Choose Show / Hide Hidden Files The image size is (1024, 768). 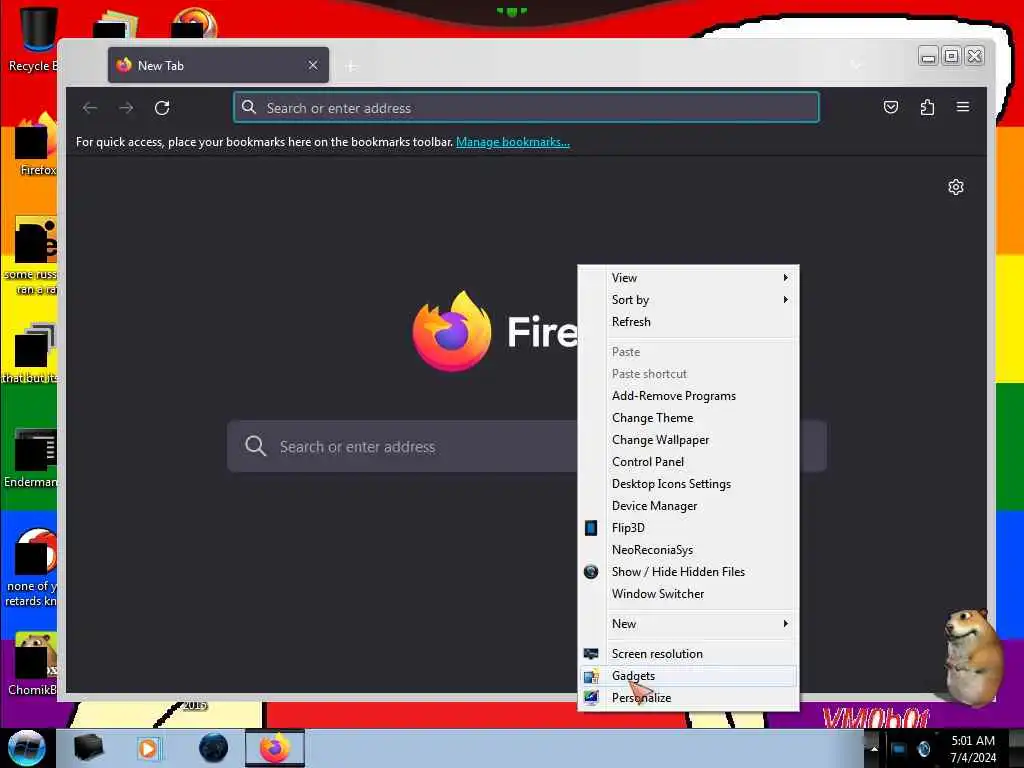[688, 572]
